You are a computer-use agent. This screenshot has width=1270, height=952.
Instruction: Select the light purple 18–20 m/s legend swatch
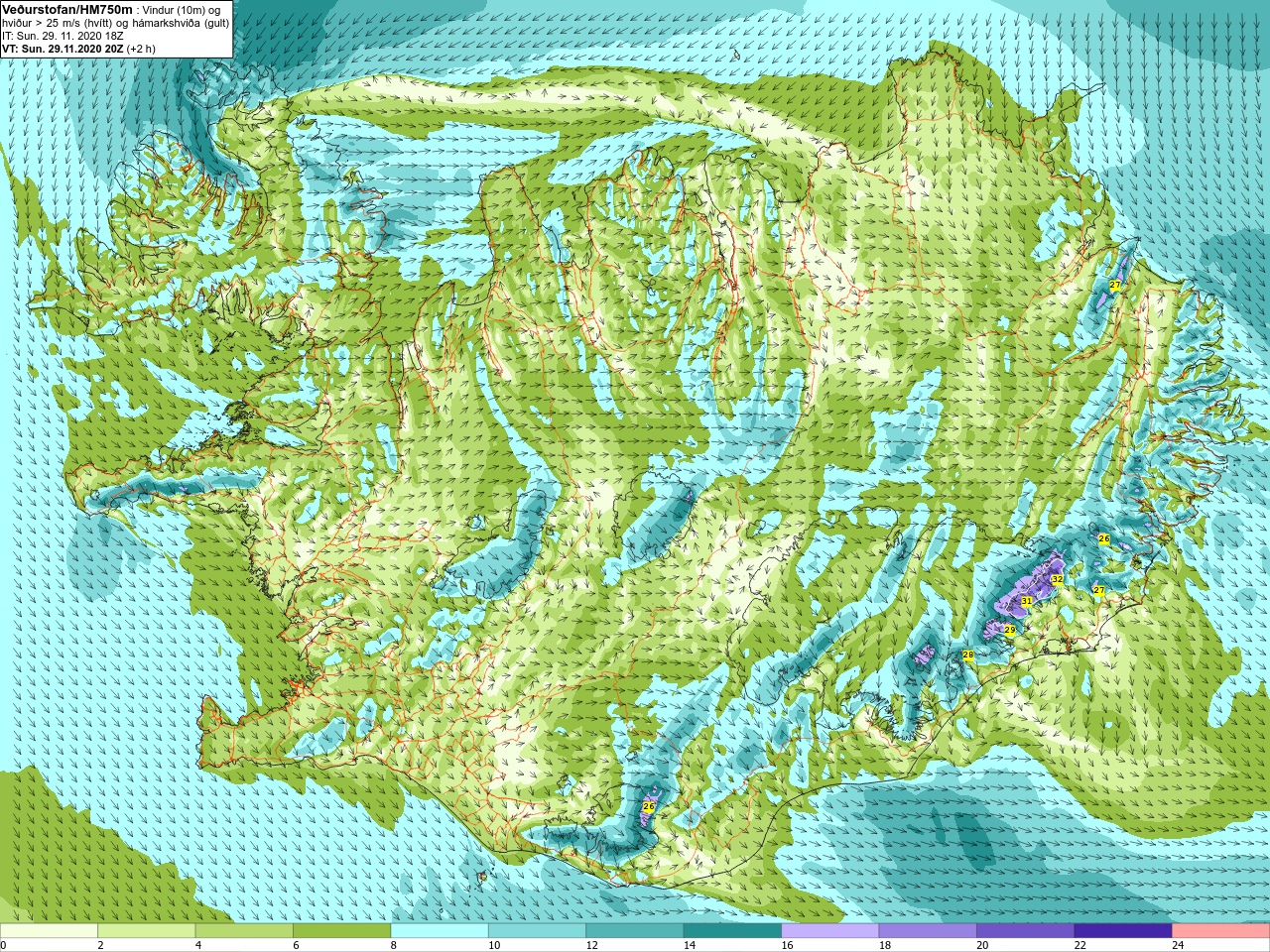click(x=928, y=931)
